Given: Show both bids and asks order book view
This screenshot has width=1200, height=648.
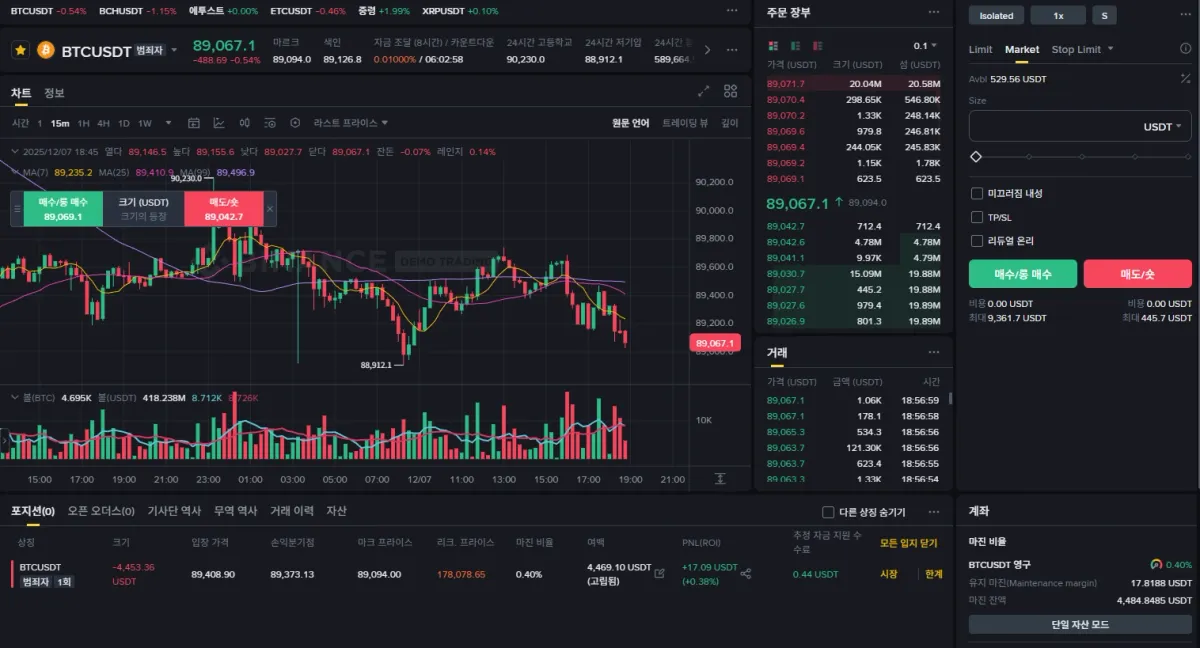Looking at the screenshot, I should [773, 46].
